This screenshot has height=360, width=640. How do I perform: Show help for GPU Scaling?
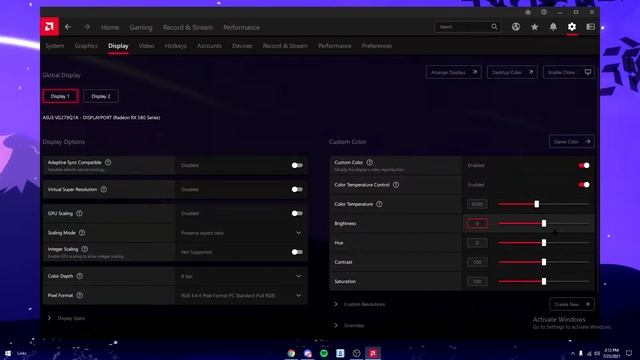tap(79, 213)
